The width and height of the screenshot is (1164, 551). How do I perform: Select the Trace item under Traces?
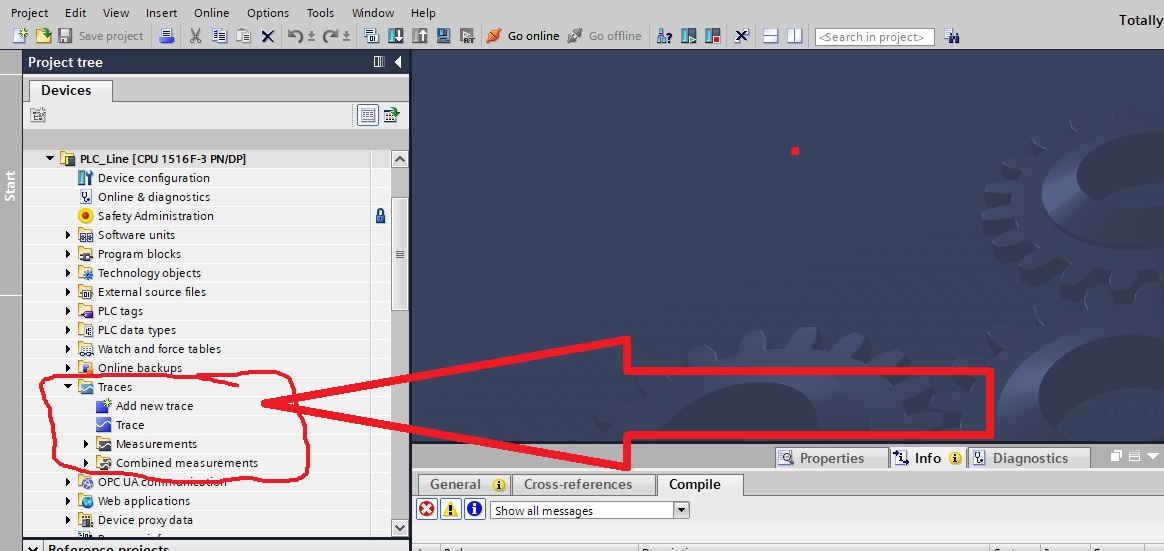(x=130, y=426)
